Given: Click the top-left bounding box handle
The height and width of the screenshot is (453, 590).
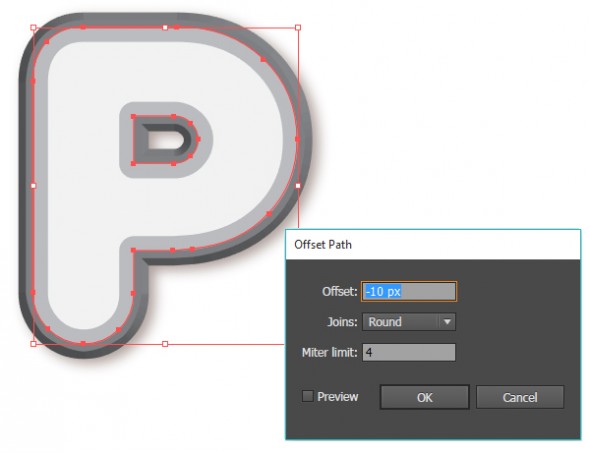Looking at the screenshot, I should (33, 27).
